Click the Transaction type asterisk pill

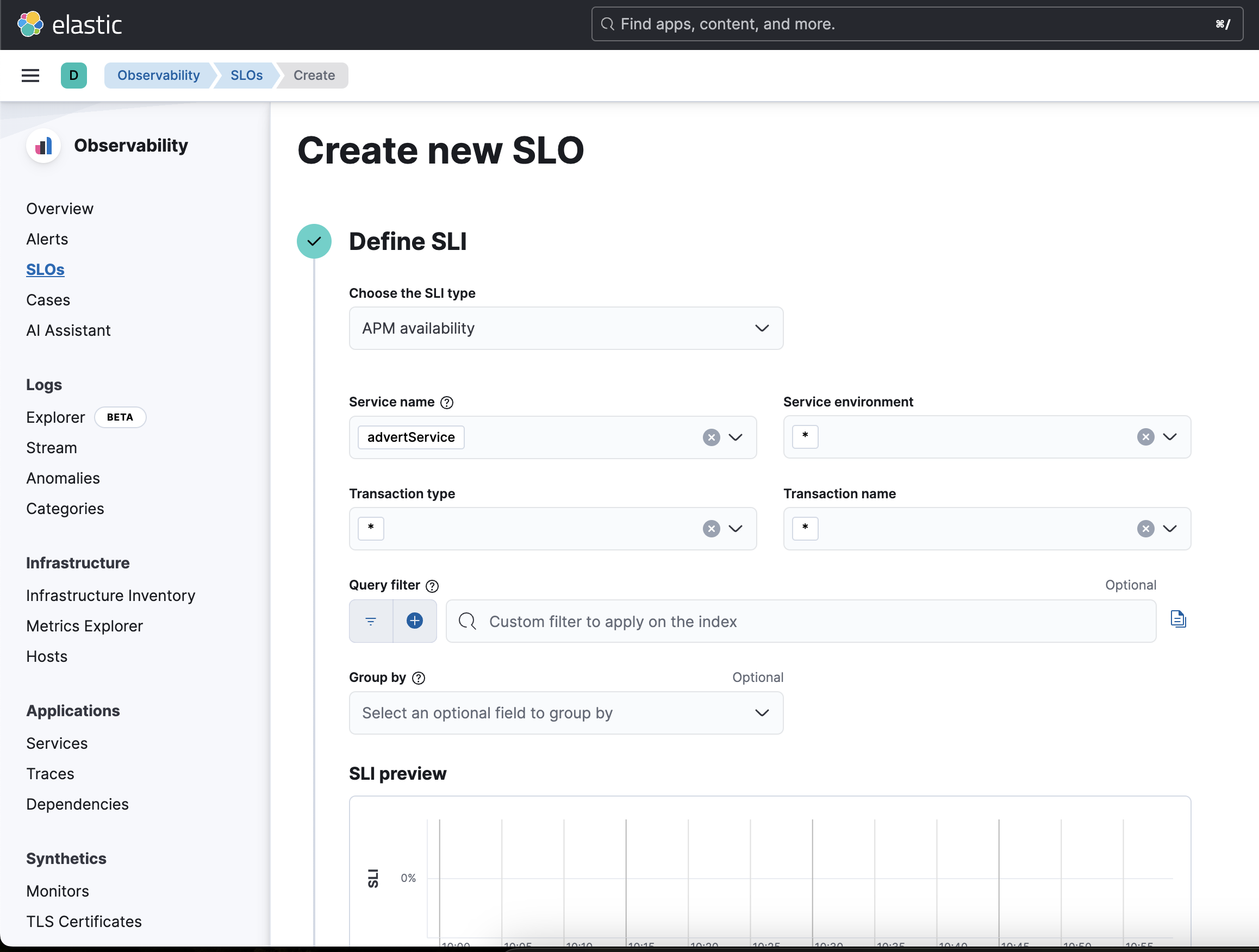coord(371,529)
